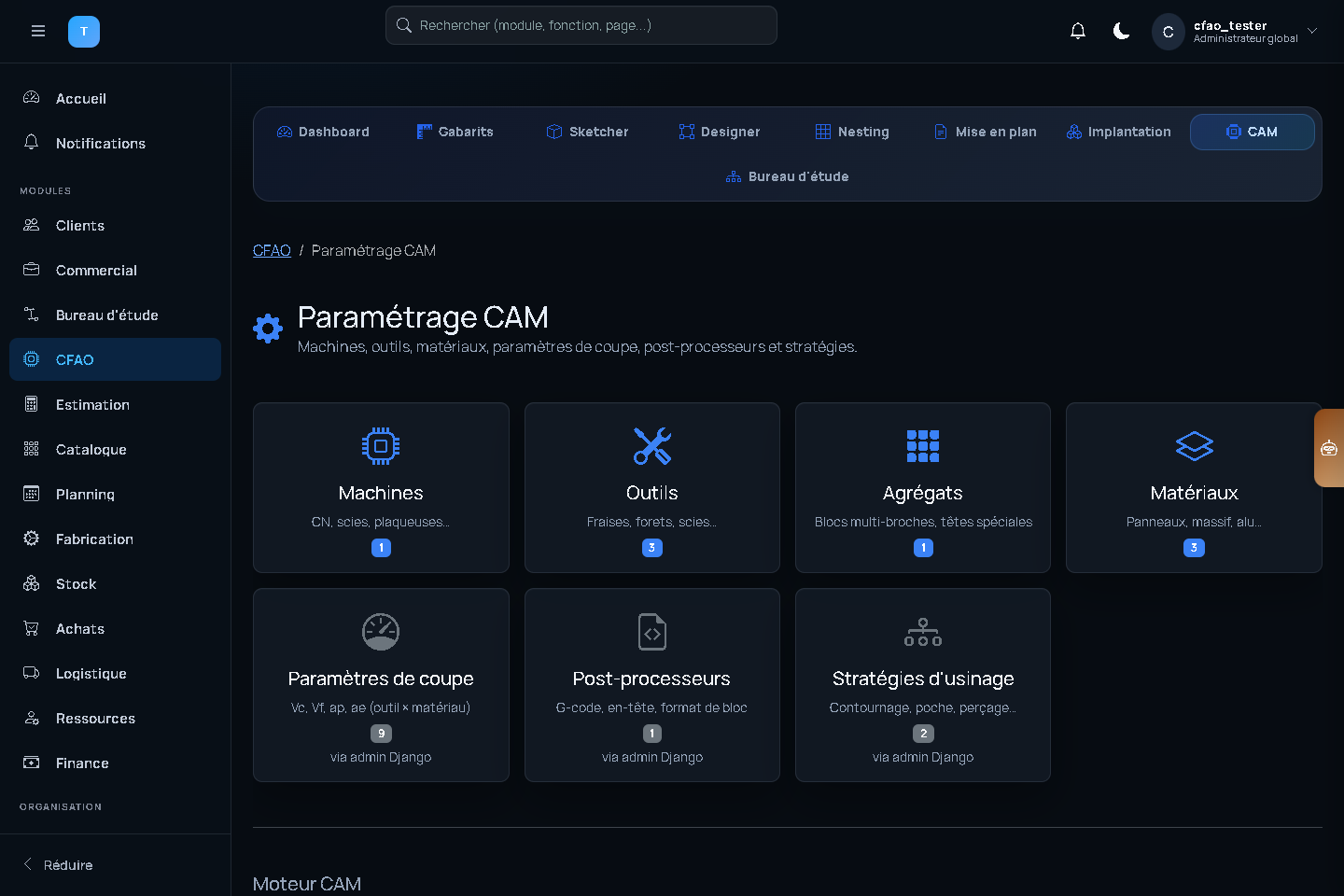Click the Moteur CAM heading

click(307, 884)
